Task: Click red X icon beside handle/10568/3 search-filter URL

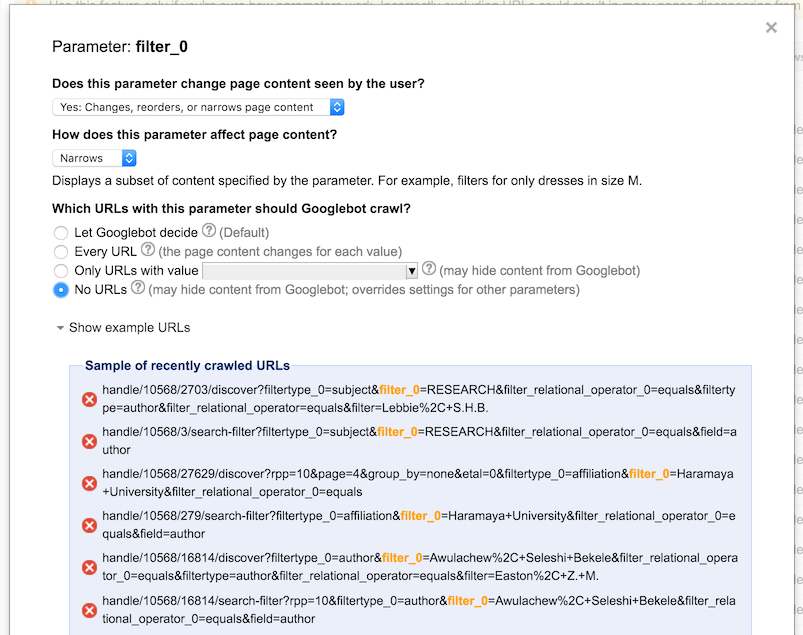Action: pyautogui.click(x=90, y=441)
